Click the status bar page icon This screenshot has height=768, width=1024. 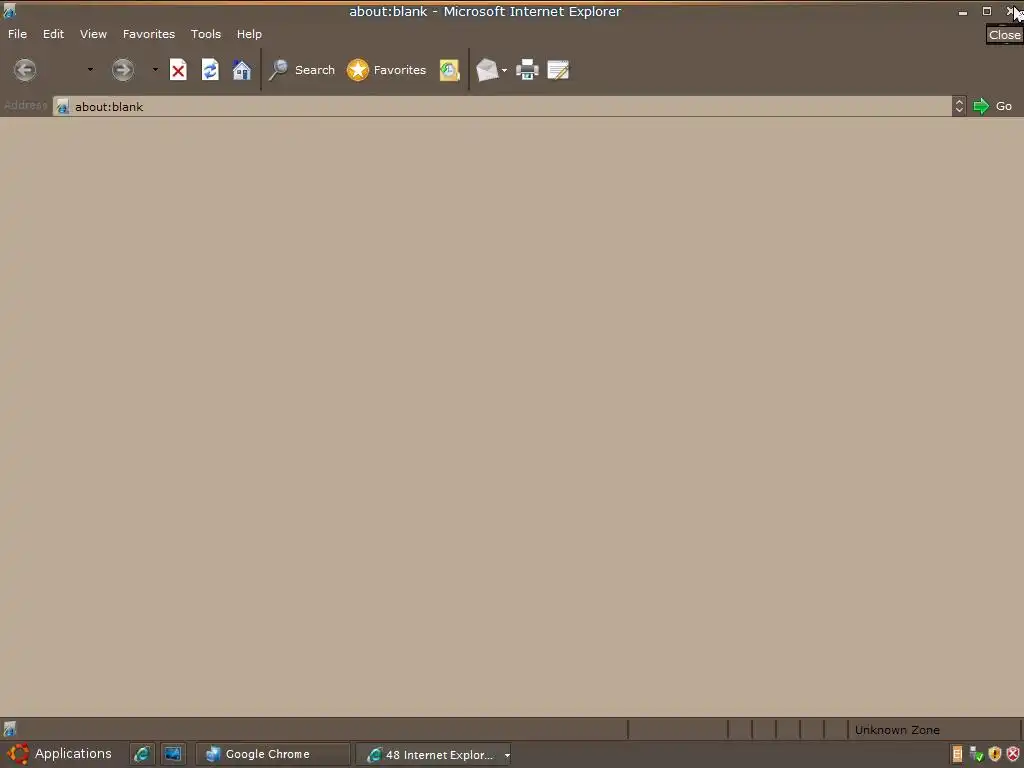point(10,729)
